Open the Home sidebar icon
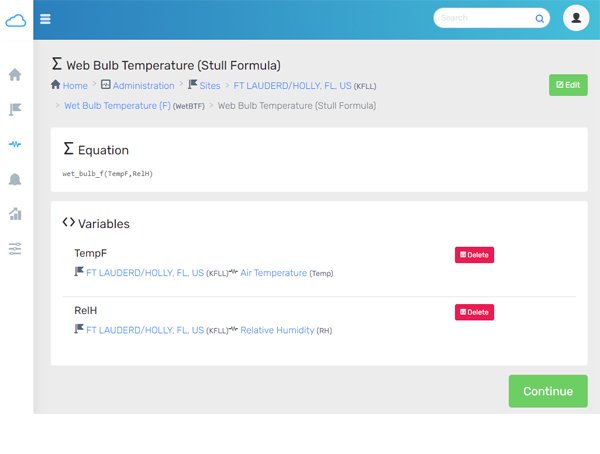Viewport: 600px width, 454px height. [x=15, y=75]
